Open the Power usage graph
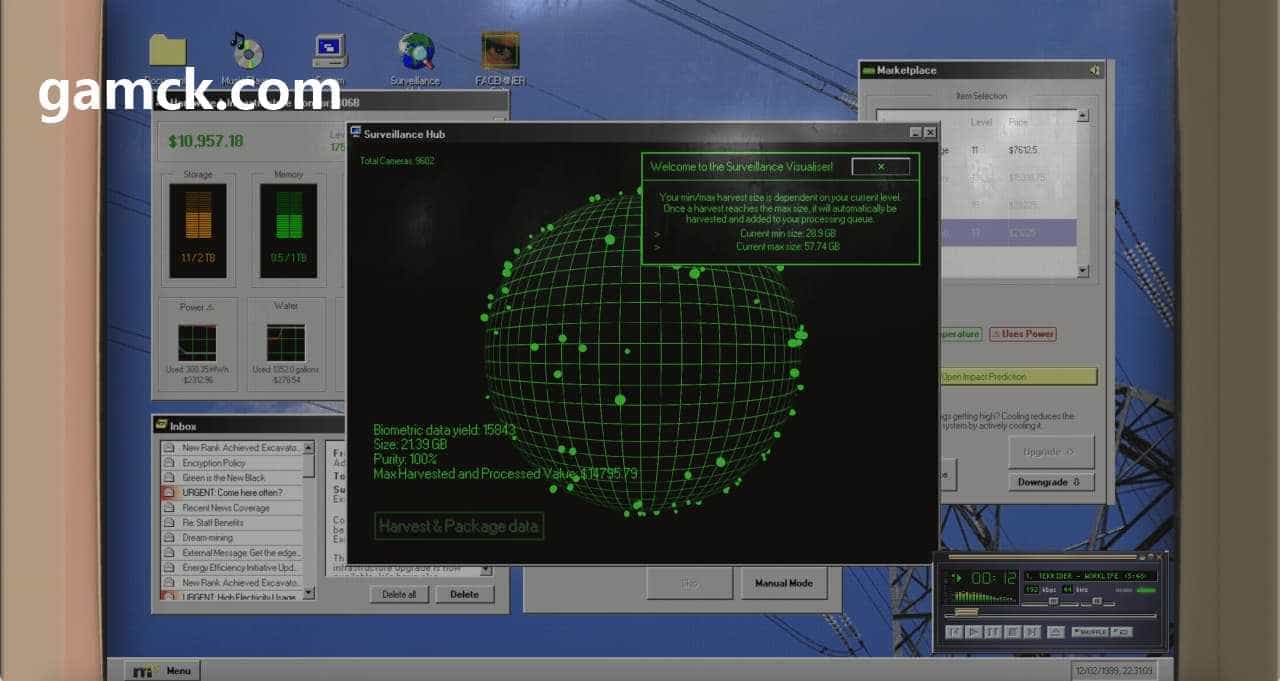The width and height of the screenshot is (1280, 681). pos(198,342)
